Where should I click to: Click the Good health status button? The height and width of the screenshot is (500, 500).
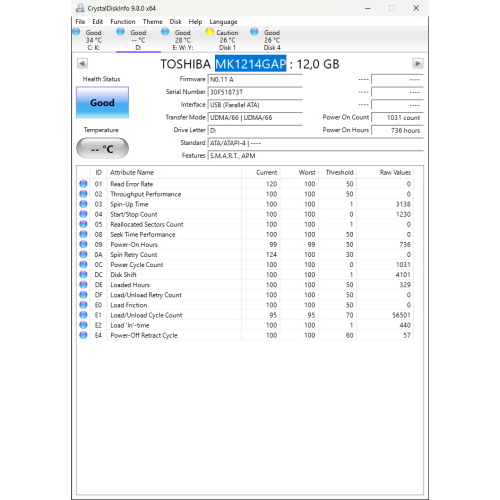pos(102,102)
